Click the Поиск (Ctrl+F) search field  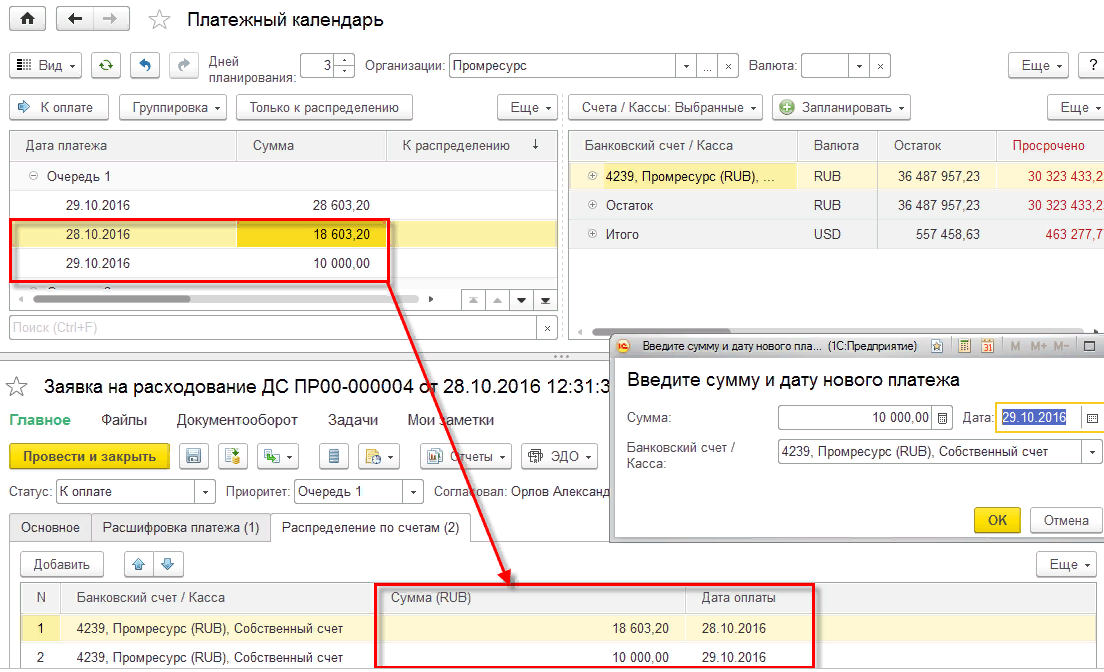[x=272, y=327]
